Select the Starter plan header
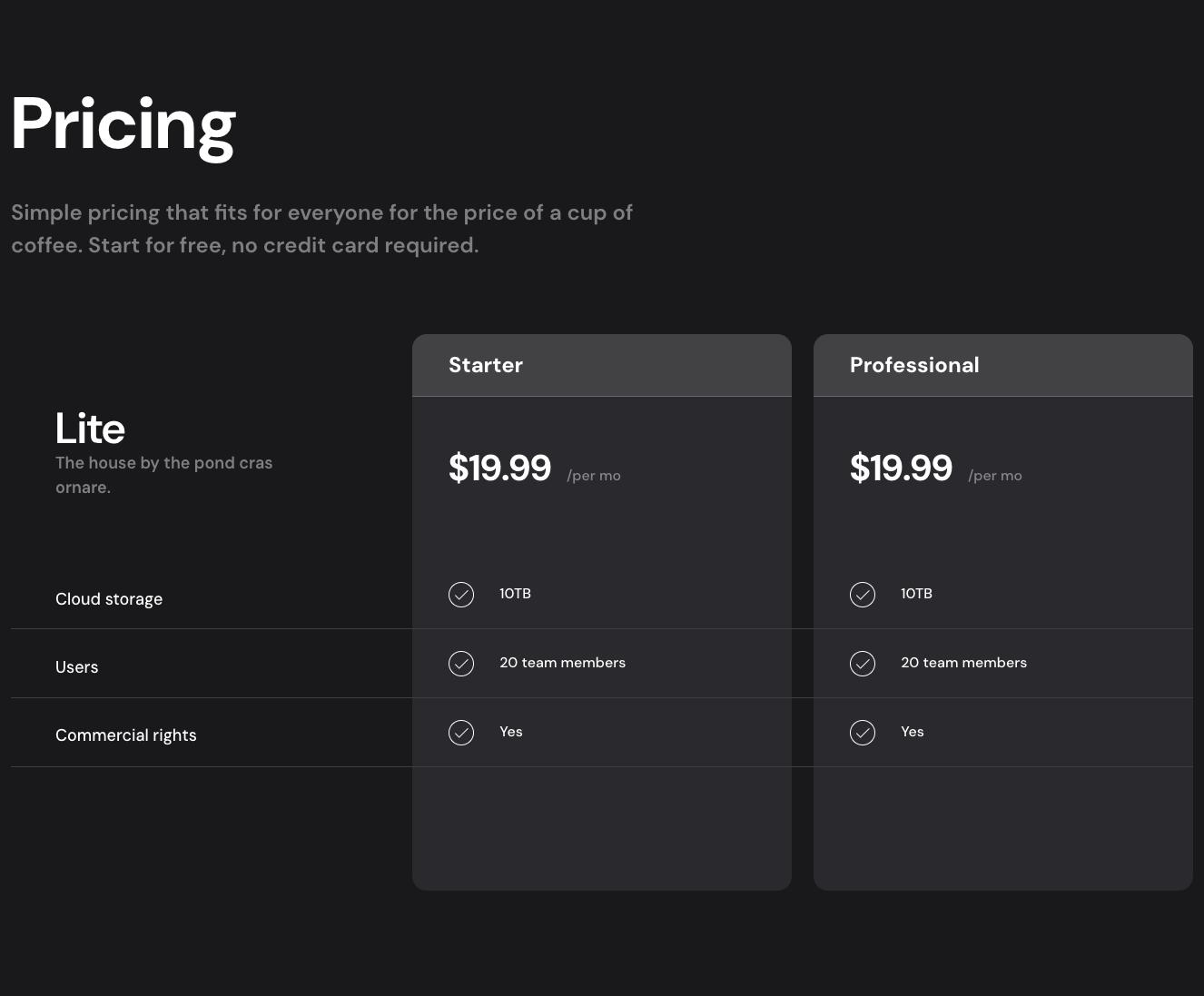 (x=486, y=365)
